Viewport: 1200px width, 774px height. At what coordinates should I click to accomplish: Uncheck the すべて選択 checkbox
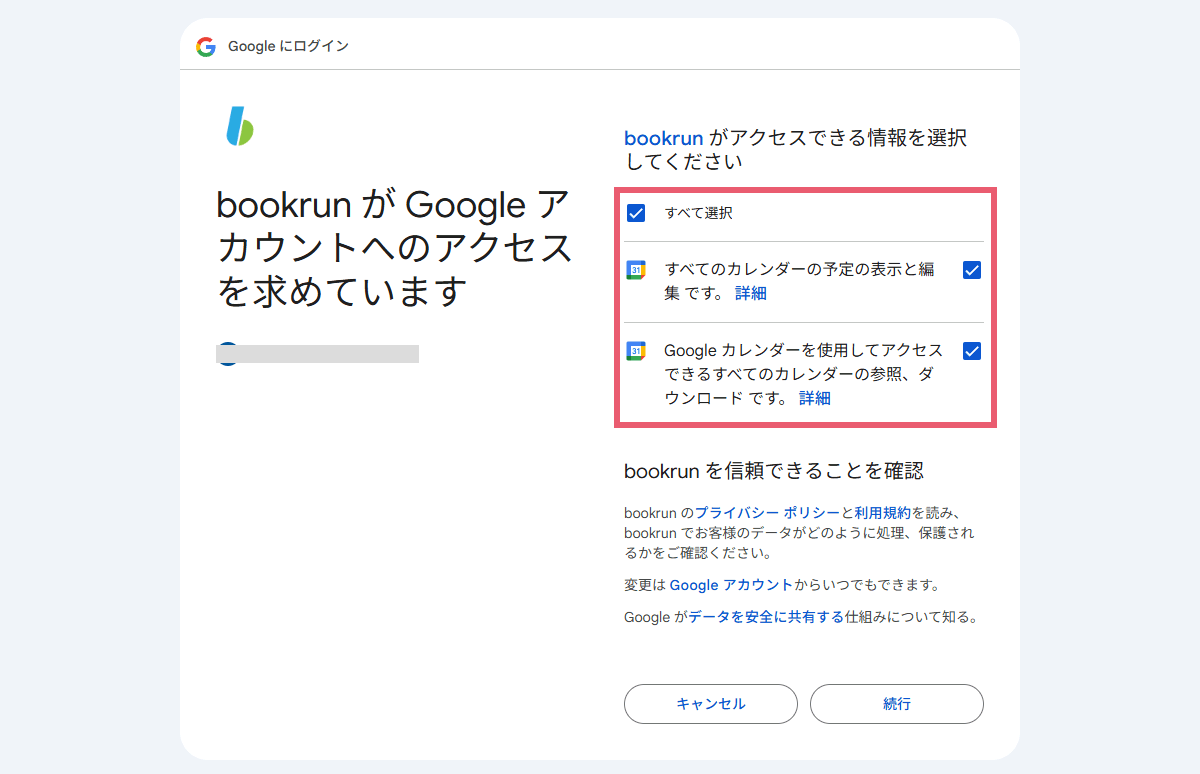point(635,212)
